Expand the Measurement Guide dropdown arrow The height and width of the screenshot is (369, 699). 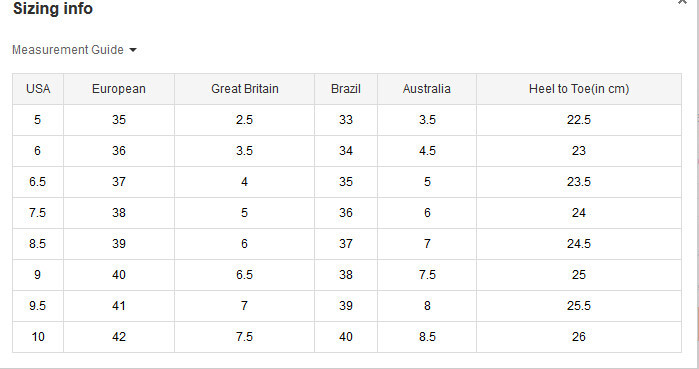133,50
